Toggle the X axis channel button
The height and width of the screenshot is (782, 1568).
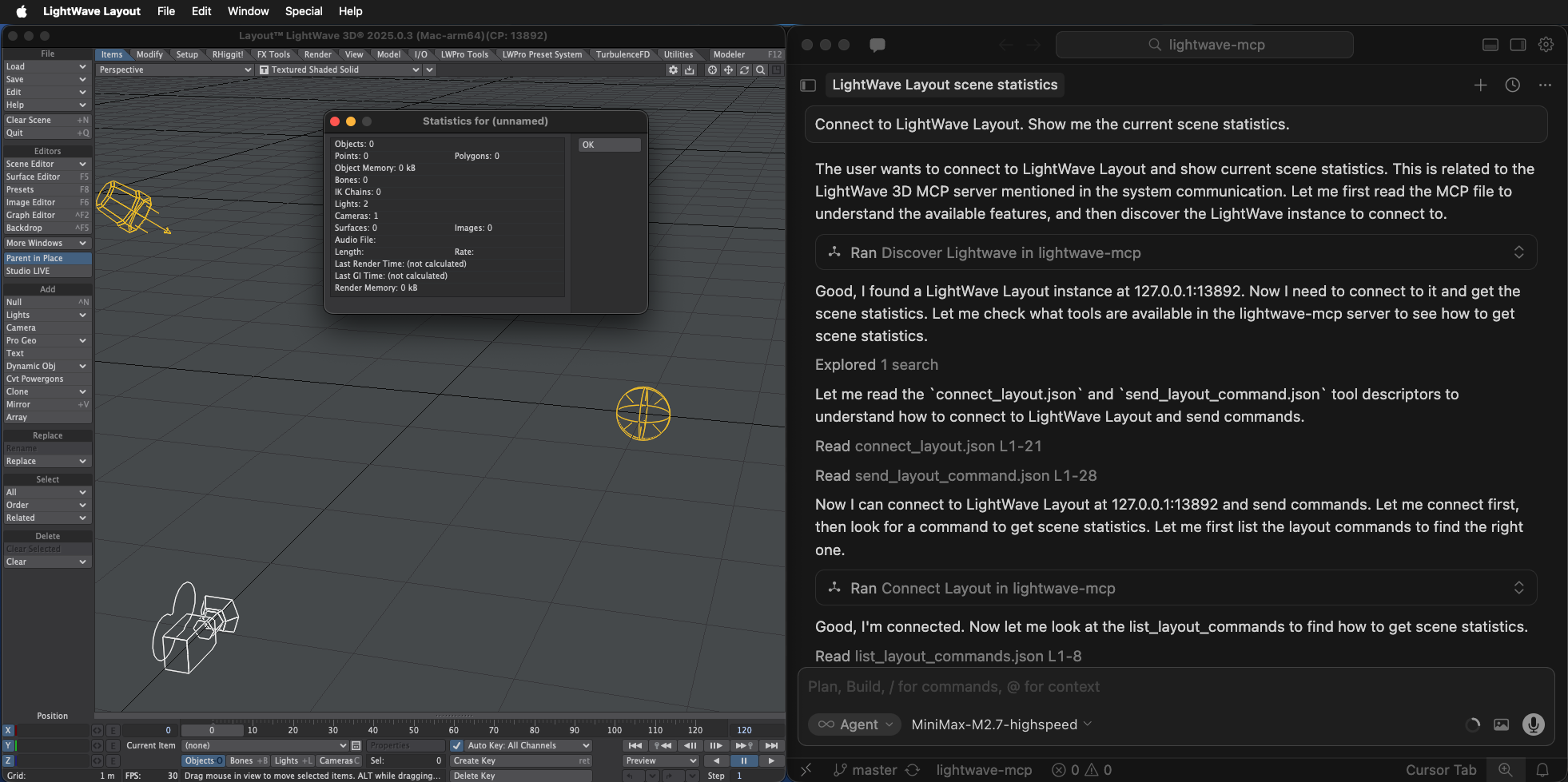click(x=8, y=730)
